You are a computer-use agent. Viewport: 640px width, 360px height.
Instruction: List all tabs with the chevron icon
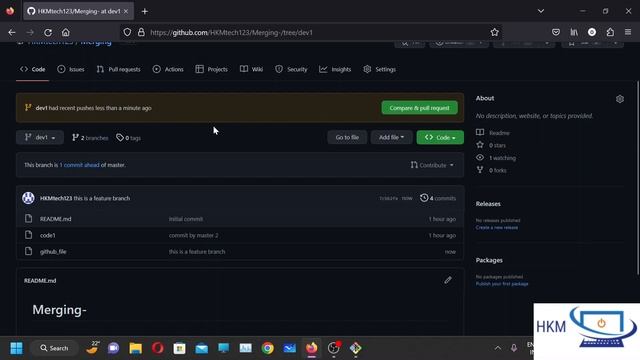point(541,11)
